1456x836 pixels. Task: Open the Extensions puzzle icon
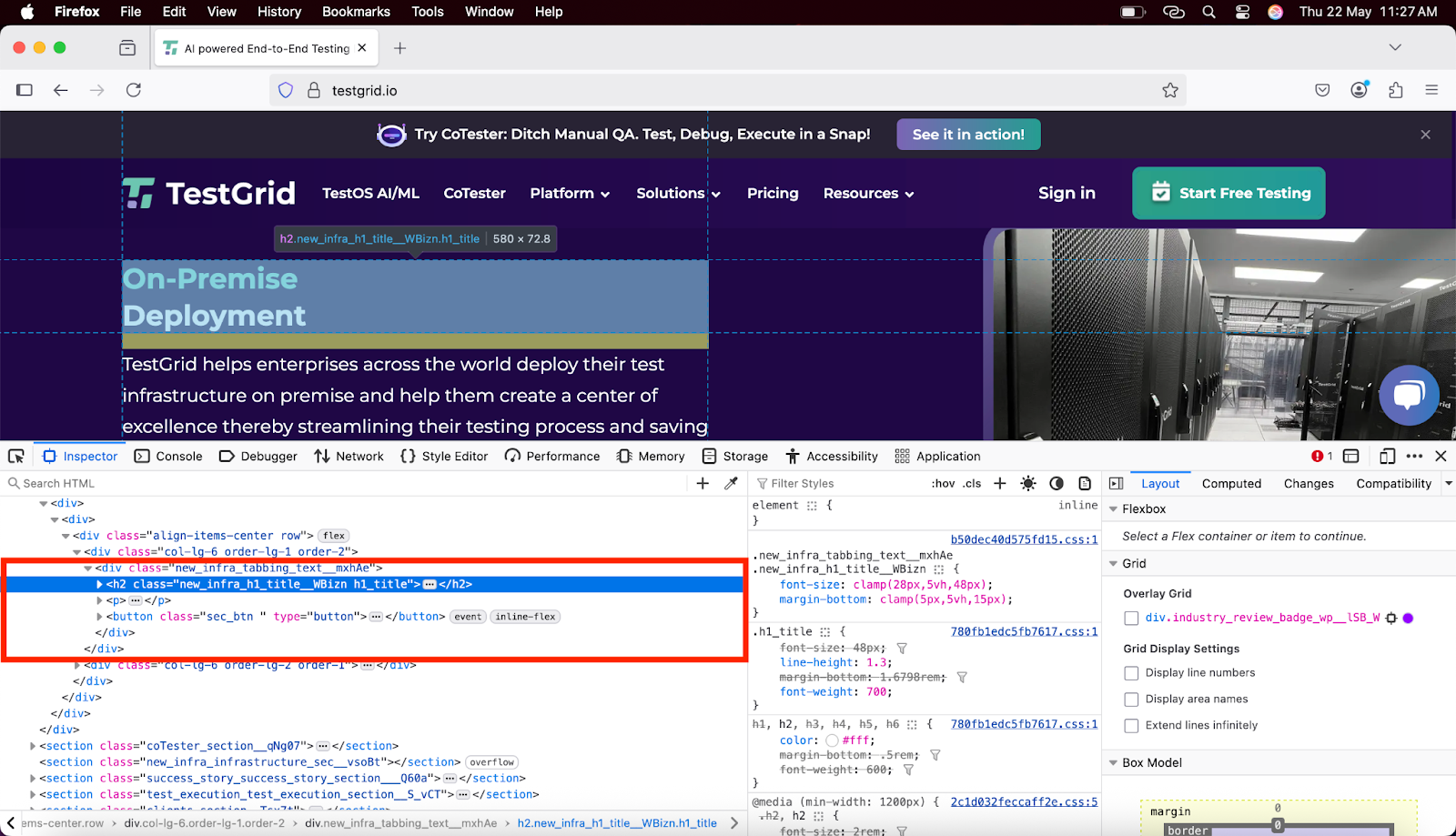(1396, 89)
